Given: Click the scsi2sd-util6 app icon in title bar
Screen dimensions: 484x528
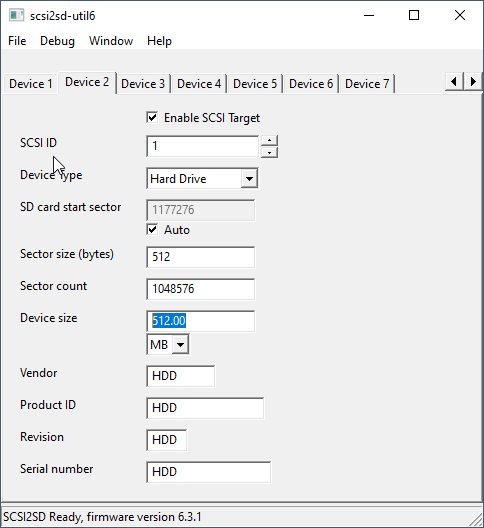Looking at the screenshot, I should [16, 15].
